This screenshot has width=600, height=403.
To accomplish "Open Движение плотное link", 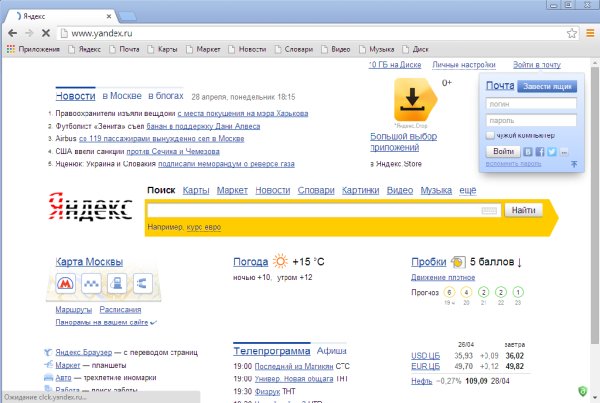I will click(x=443, y=277).
